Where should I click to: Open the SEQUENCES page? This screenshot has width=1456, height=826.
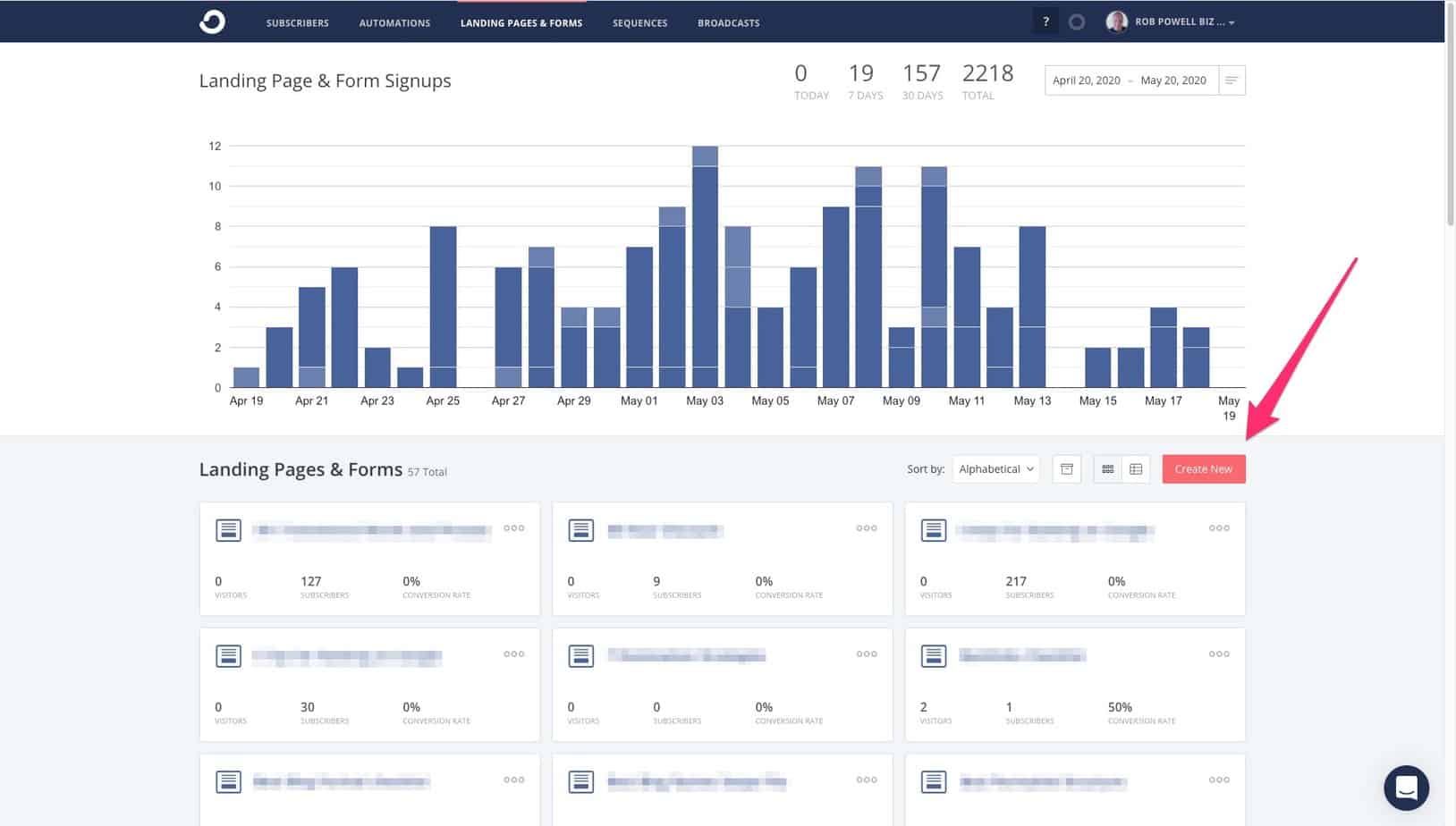tap(640, 23)
